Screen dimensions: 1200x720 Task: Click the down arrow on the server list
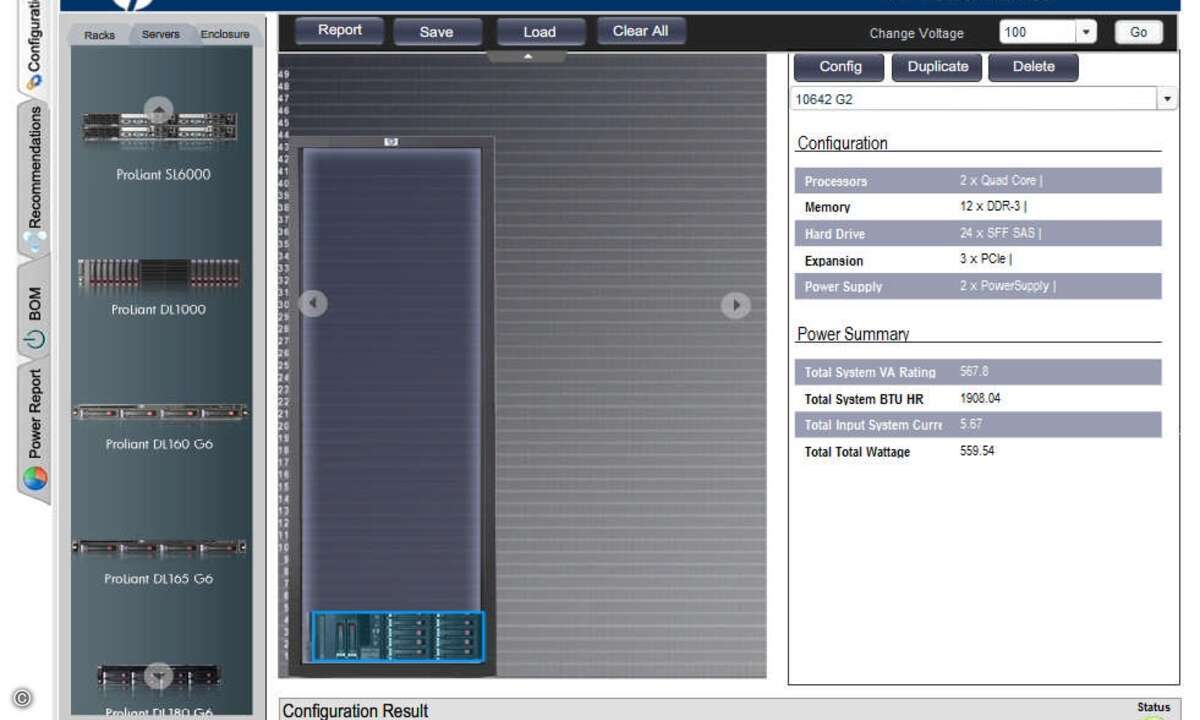(159, 676)
